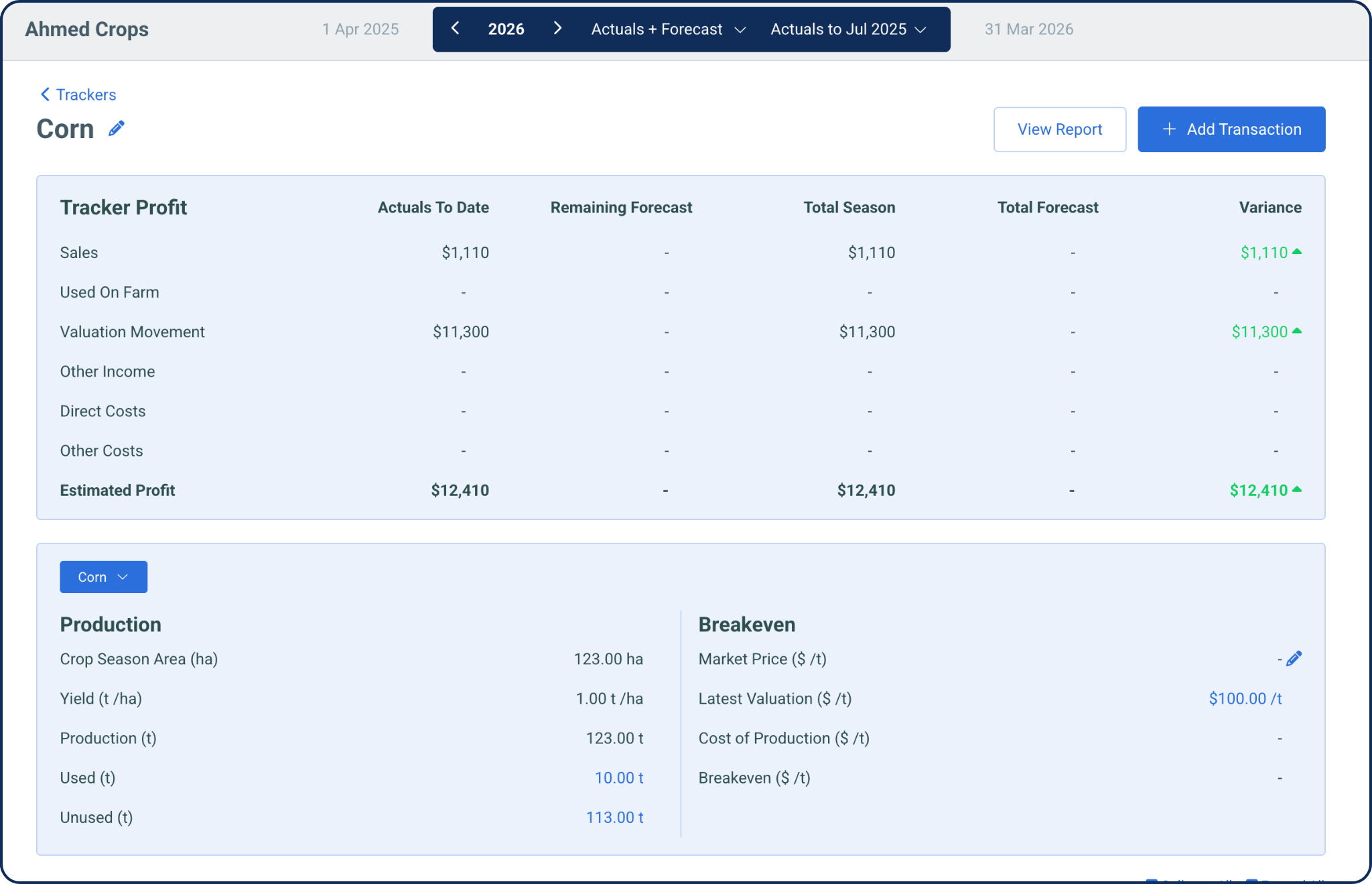Click the Ahmed Crops farm name
Image resolution: width=1372 pixels, height=884 pixels.
pos(87,29)
